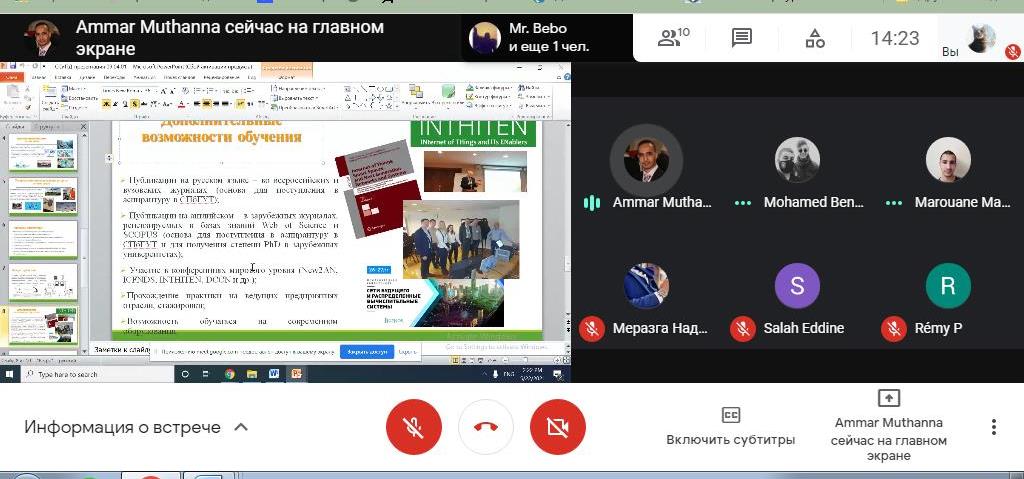Click the Marouane participant video tile
Image resolution: width=1024 pixels, height=479 pixels.
point(947,160)
